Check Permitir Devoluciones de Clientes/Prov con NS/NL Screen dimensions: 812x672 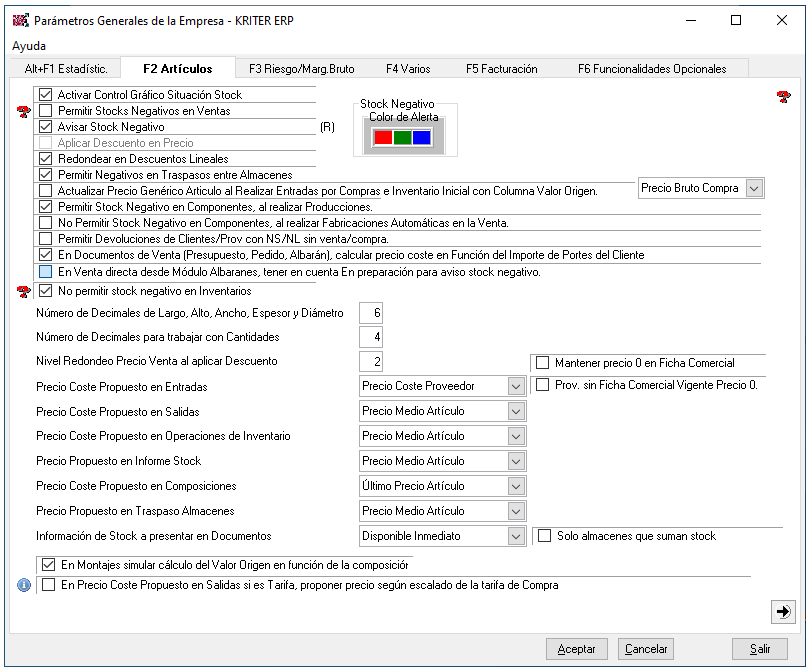46,239
